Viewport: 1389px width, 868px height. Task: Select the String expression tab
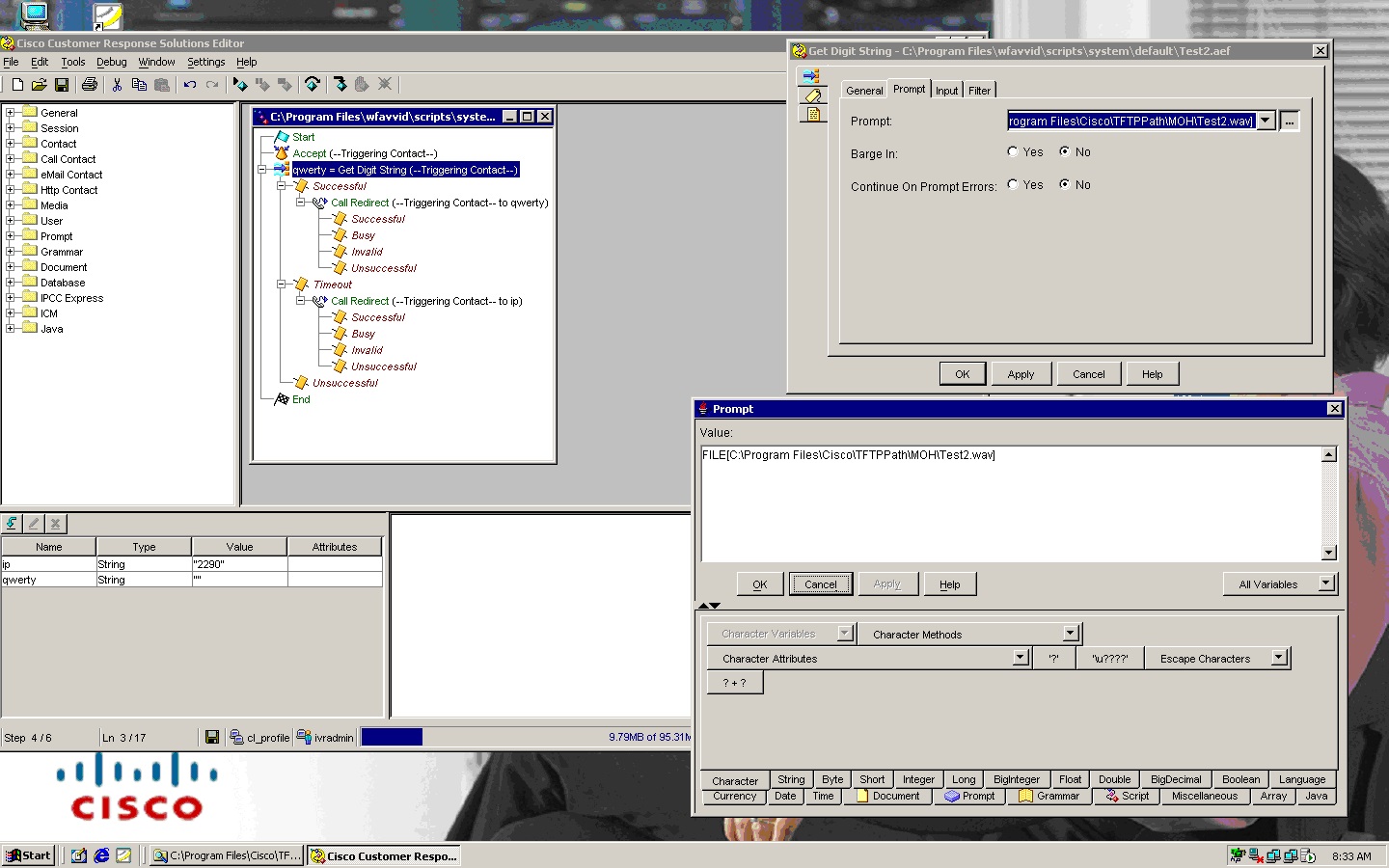pyautogui.click(x=791, y=779)
